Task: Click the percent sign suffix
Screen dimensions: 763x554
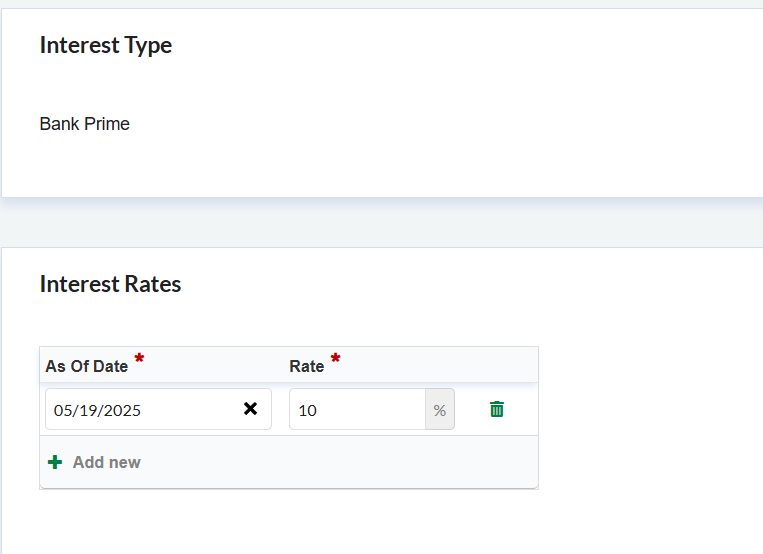Action: (440, 409)
